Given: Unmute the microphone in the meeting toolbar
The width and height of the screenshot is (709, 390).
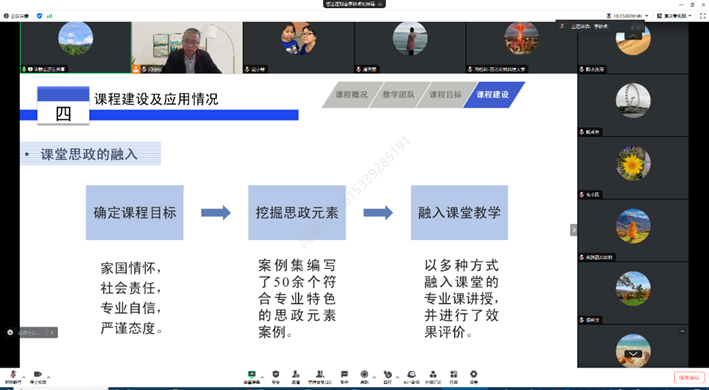Looking at the screenshot, I should point(13,376).
